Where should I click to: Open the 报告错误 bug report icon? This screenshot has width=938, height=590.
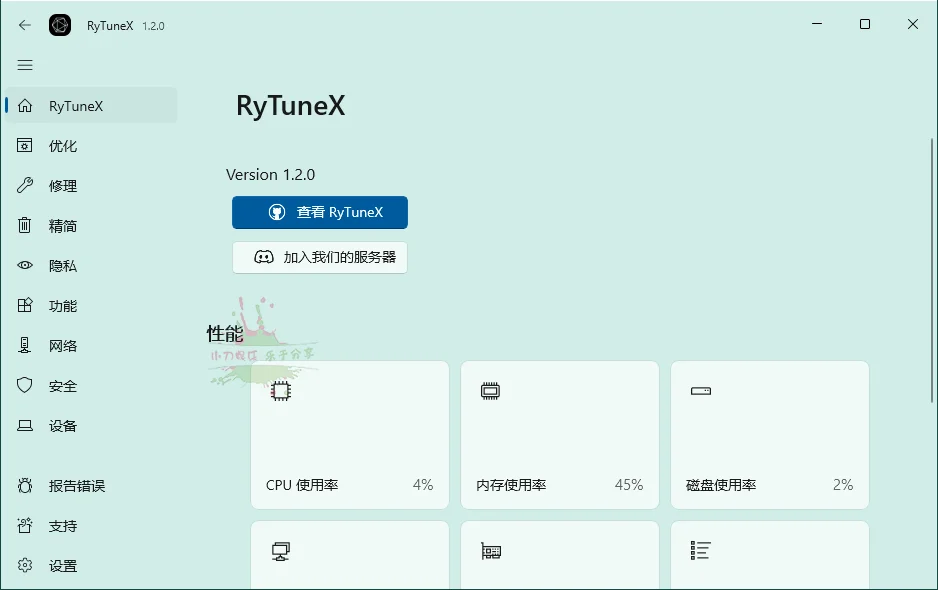(x=25, y=485)
